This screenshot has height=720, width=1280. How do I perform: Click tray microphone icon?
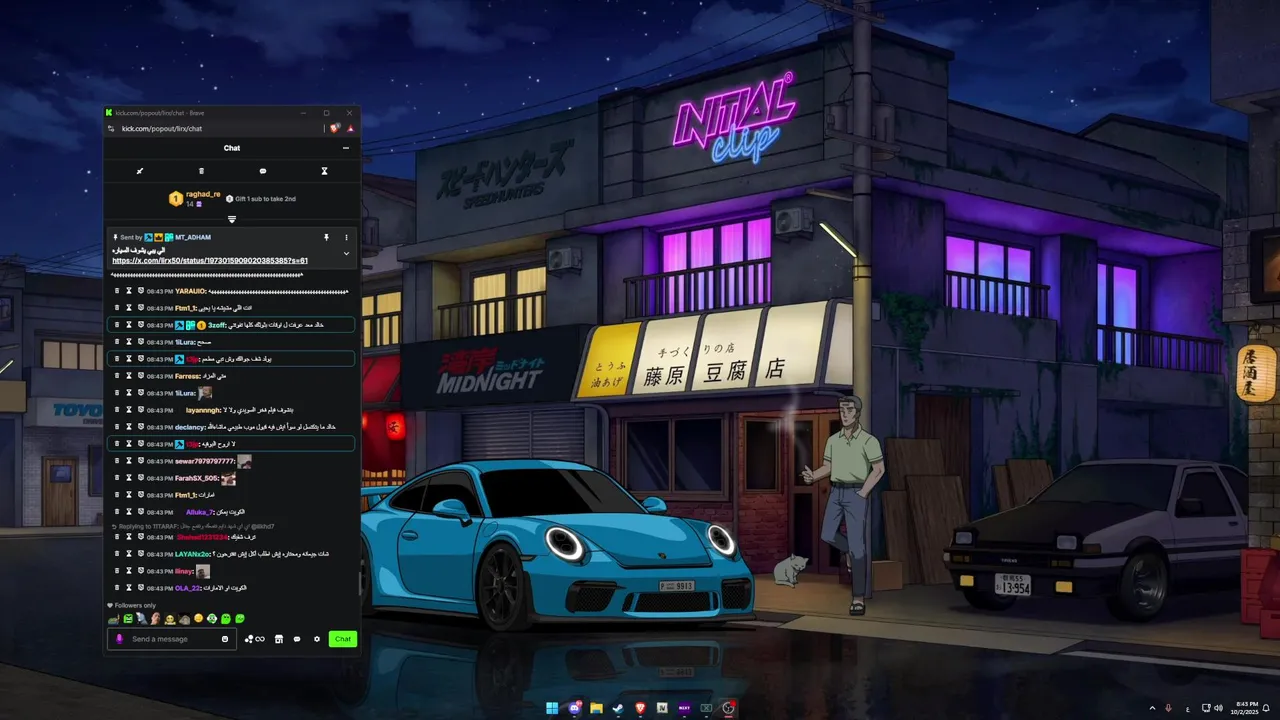coord(1168,708)
